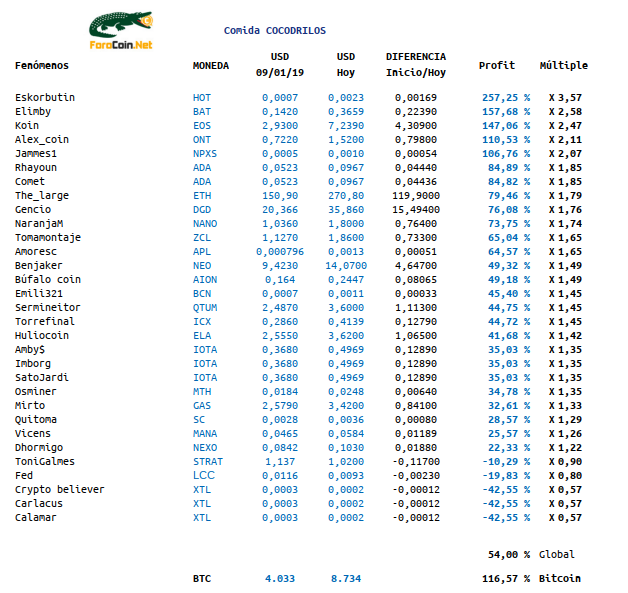Image resolution: width=628 pixels, height=593 pixels.
Task: Click the 'NPXS' coin cell
Action: [x=205, y=154]
